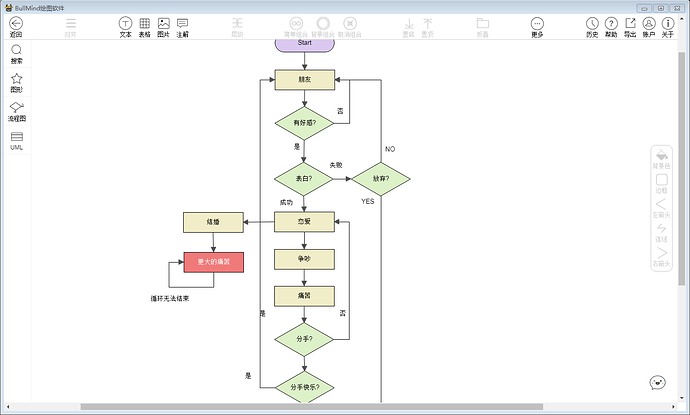Add a 注解 annotation
690x415 pixels.
click(182, 23)
